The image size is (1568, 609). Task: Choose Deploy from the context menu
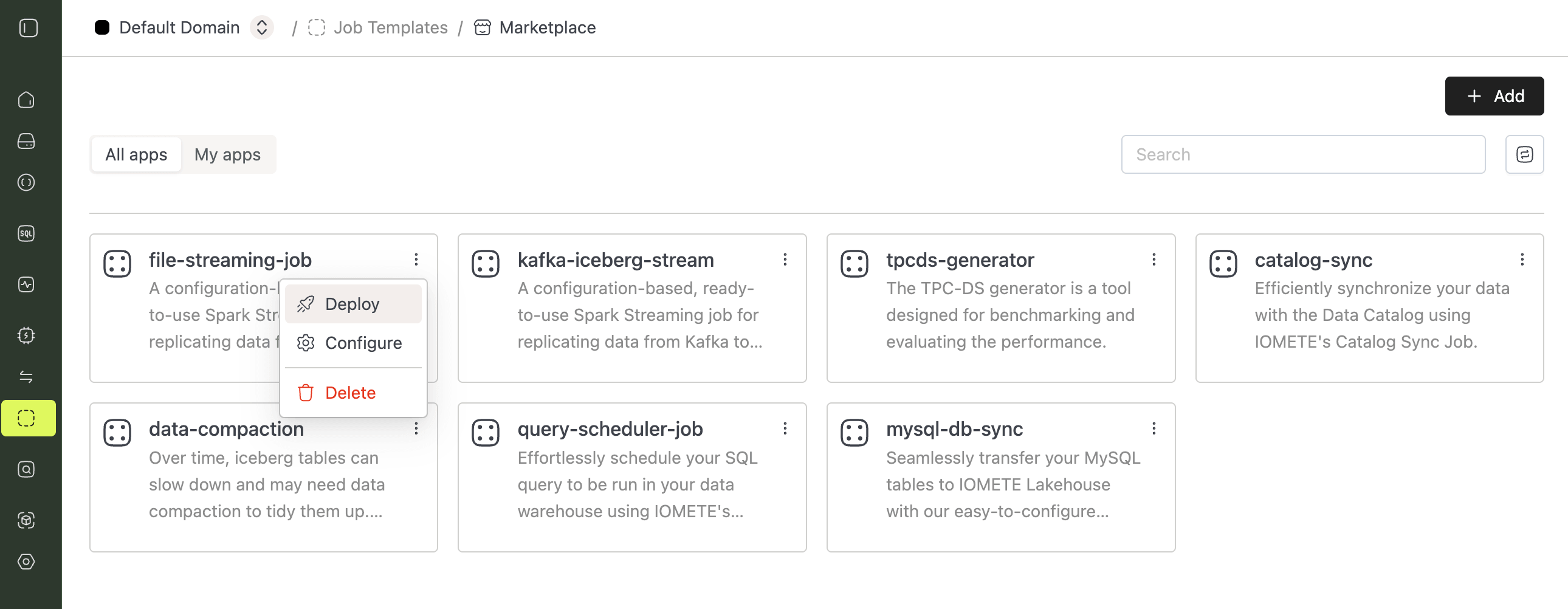tap(353, 304)
